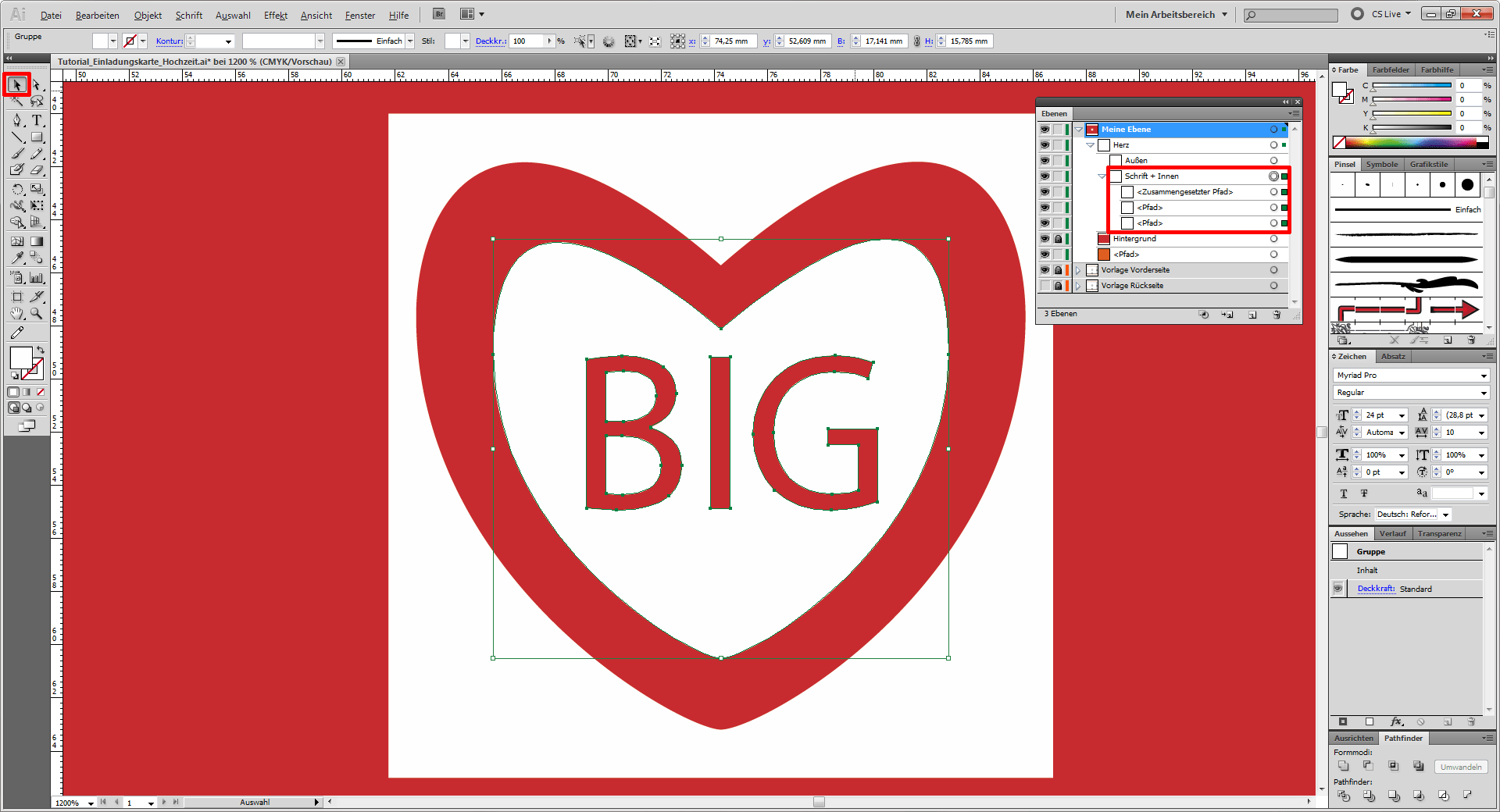Pick the Pen tool in toolbox

(x=17, y=120)
